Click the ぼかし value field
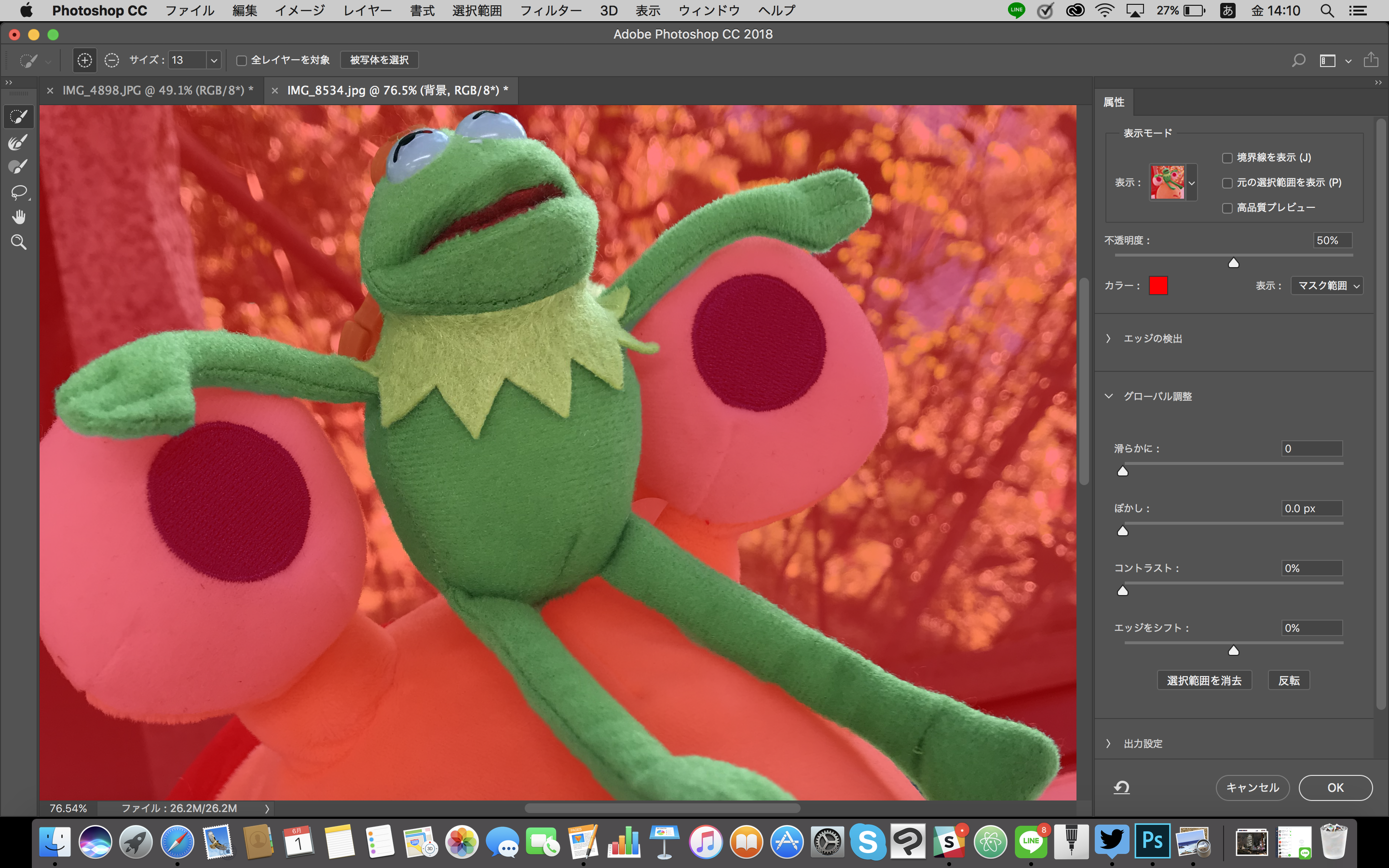Viewport: 1389px width, 868px height. (1312, 508)
